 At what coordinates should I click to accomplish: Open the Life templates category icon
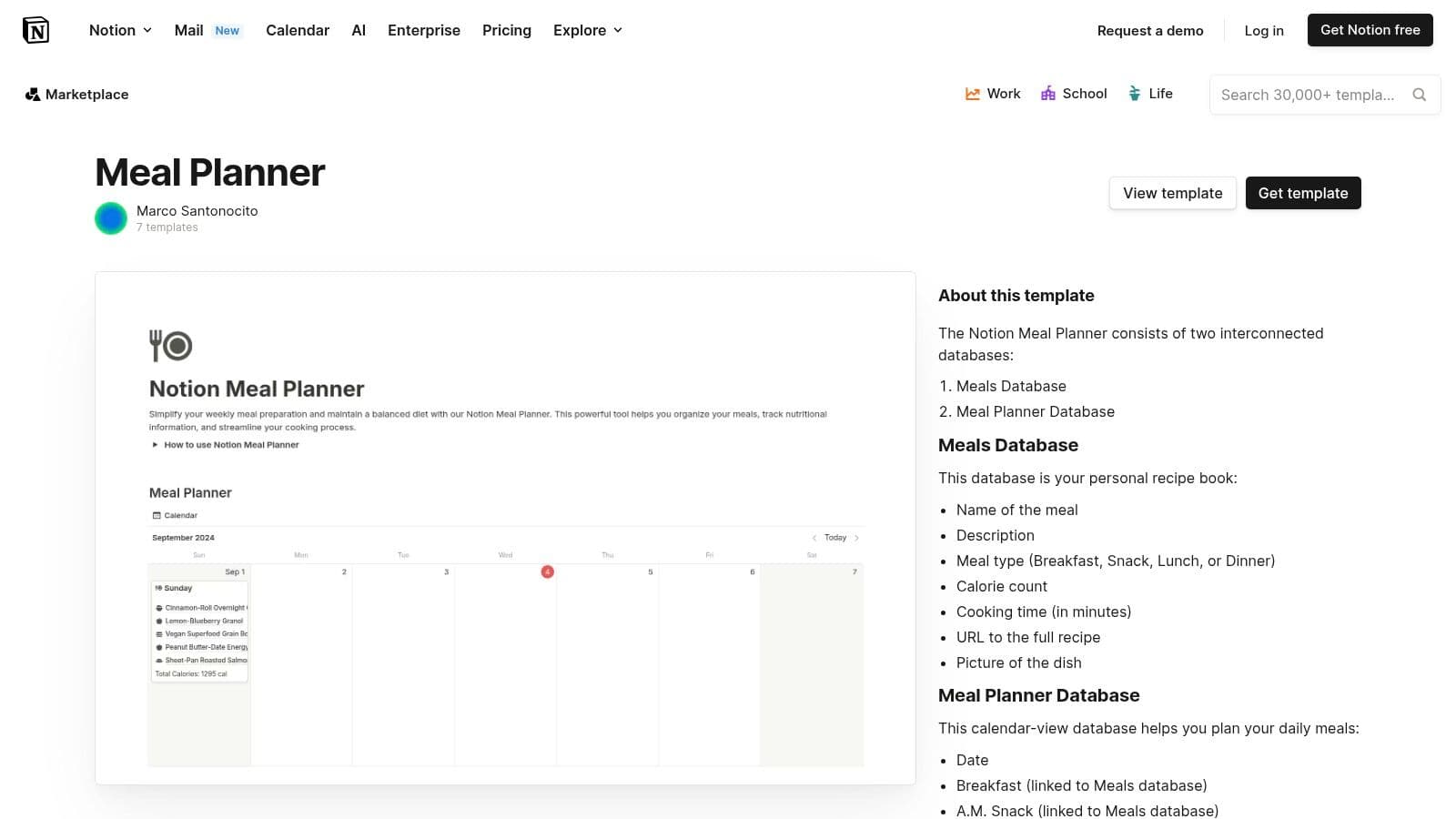click(1134, 93)
